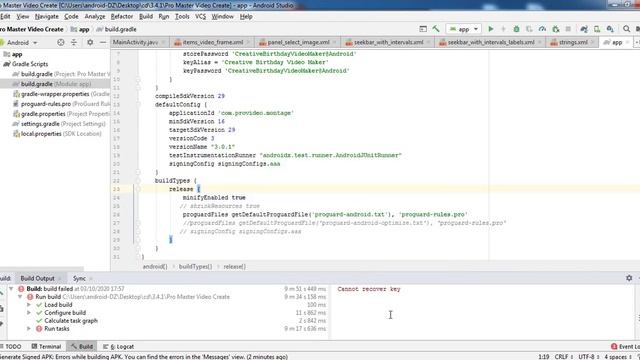
Task: Click the Run with Coverage icon
Action: coord(529,29)
